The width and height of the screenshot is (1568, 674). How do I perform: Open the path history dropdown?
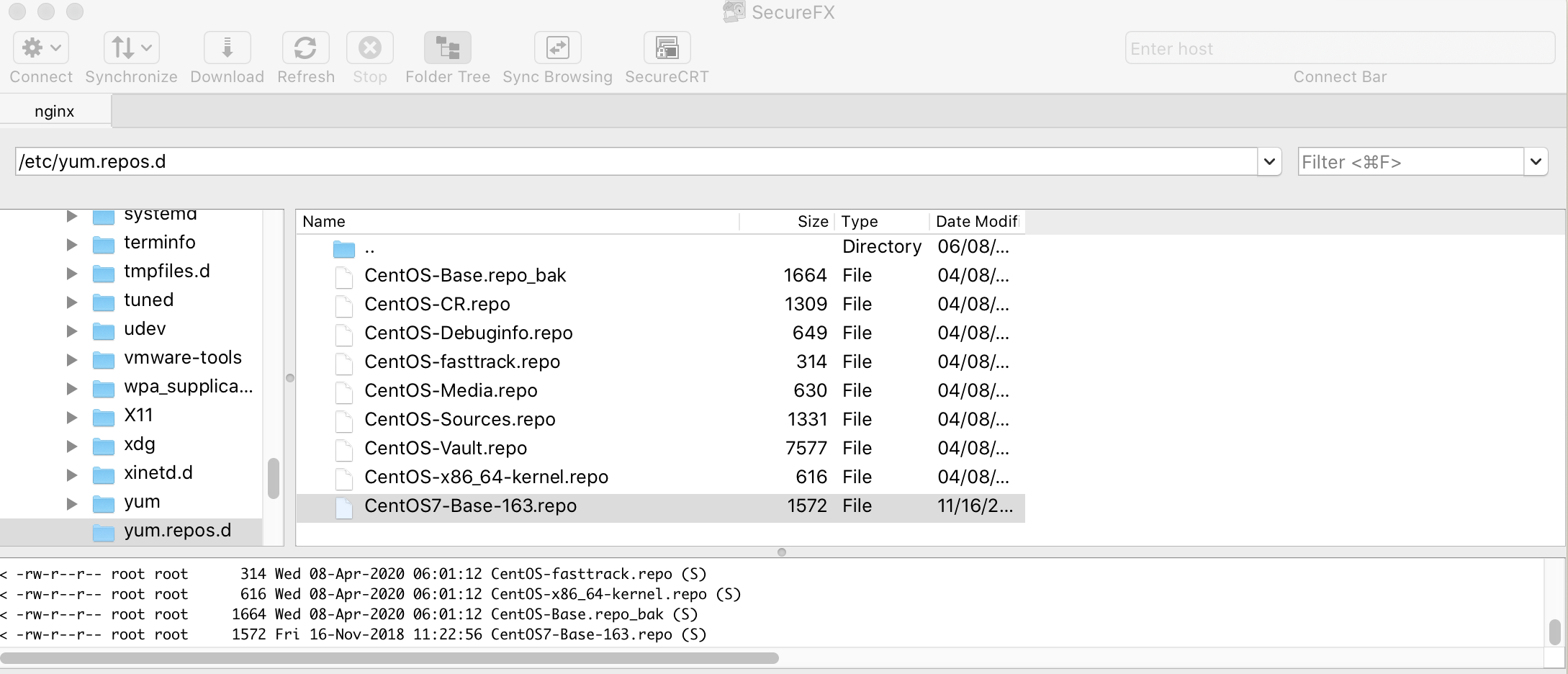1269,161
